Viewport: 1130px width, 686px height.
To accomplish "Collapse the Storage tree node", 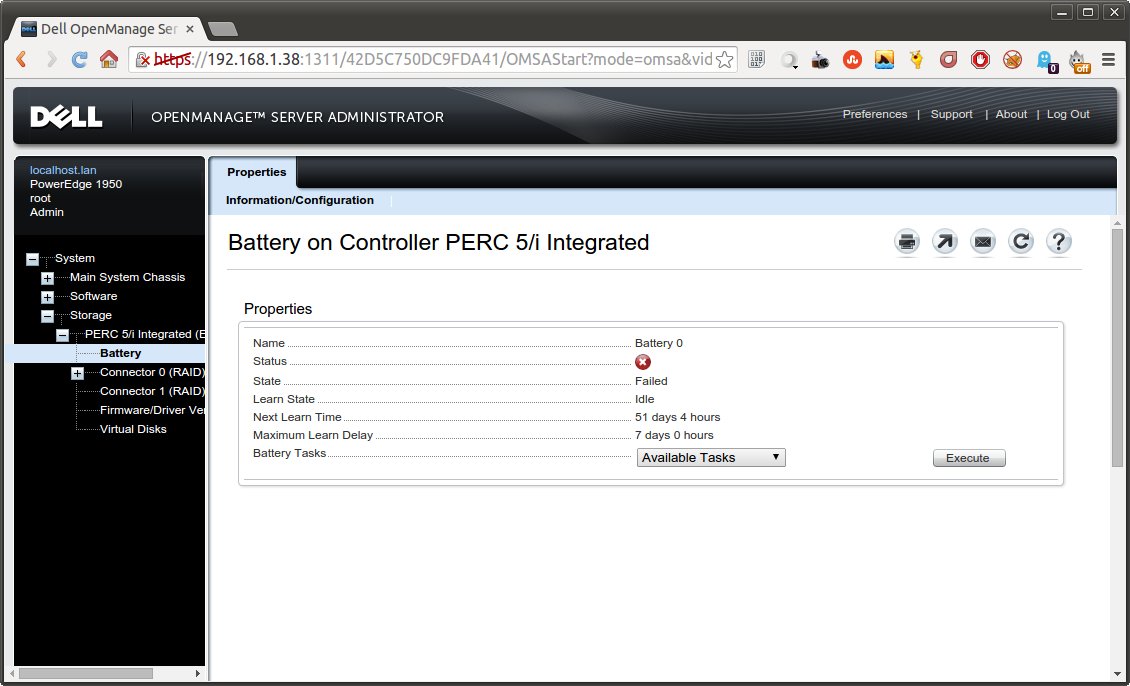I will pos(47,316).
